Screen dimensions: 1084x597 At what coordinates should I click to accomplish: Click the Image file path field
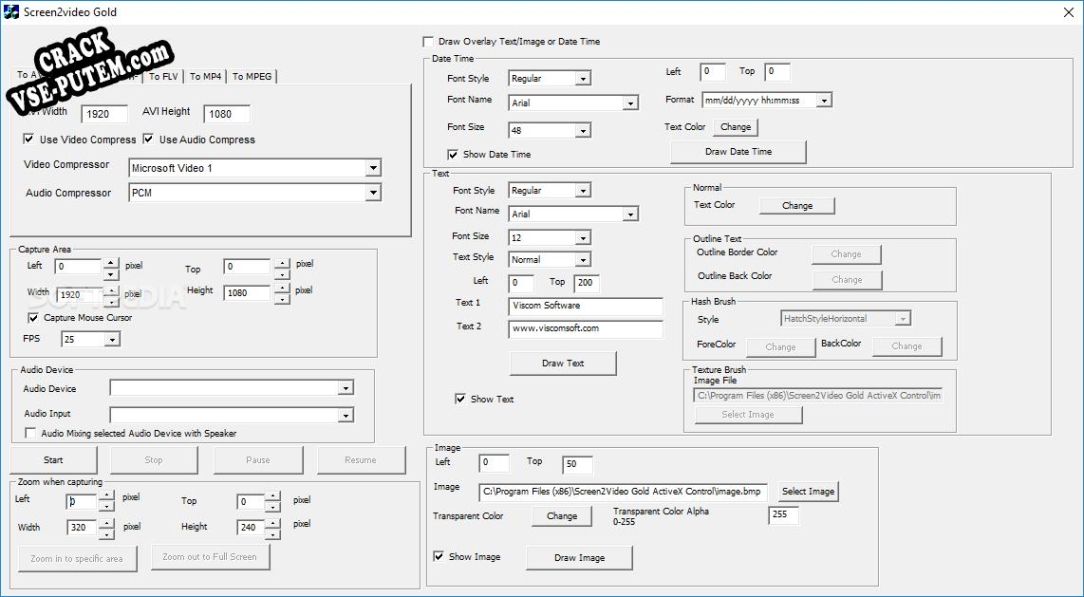pos(622,492)
